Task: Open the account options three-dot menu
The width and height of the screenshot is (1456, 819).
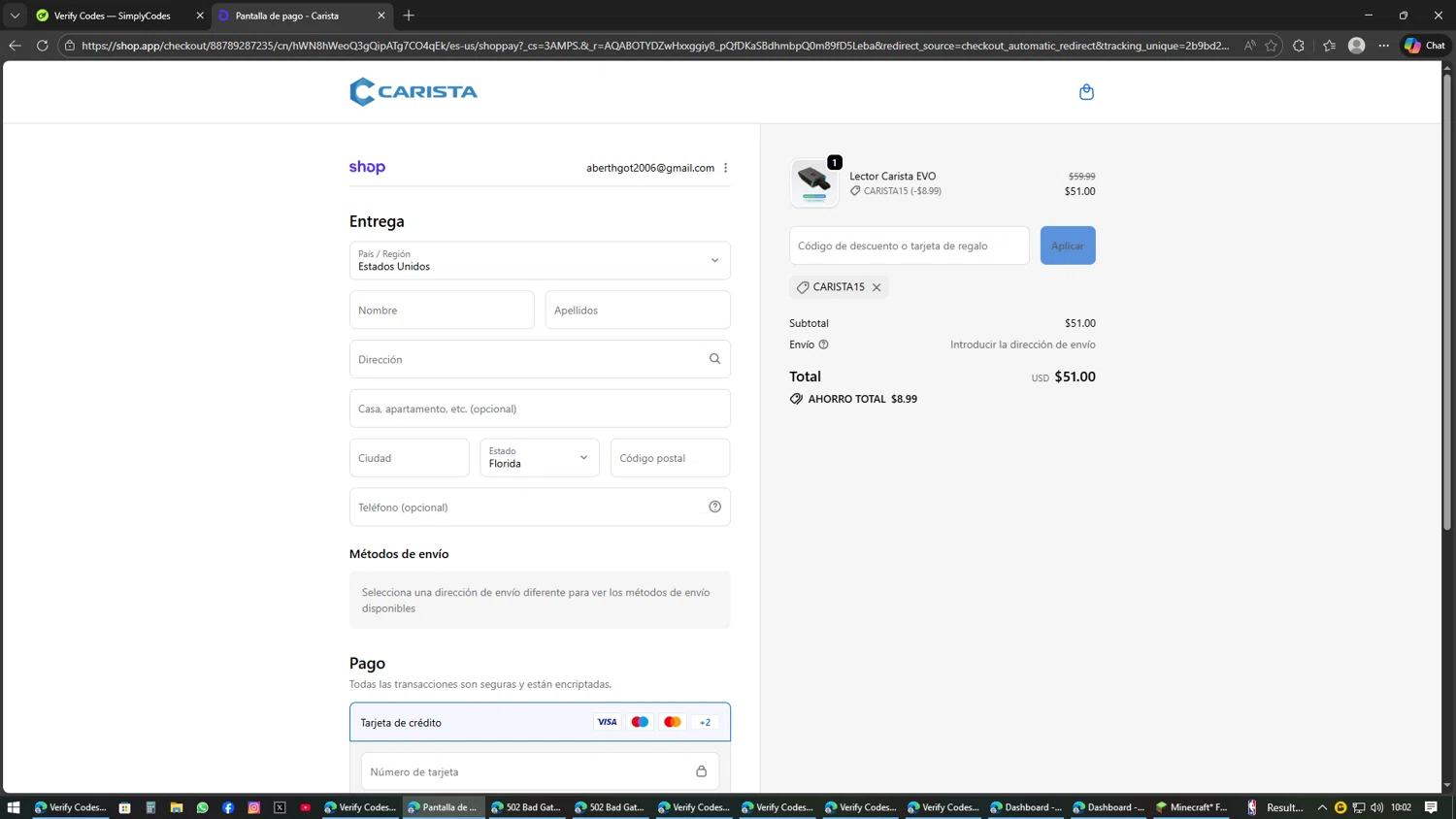Action: click(725, 168)
